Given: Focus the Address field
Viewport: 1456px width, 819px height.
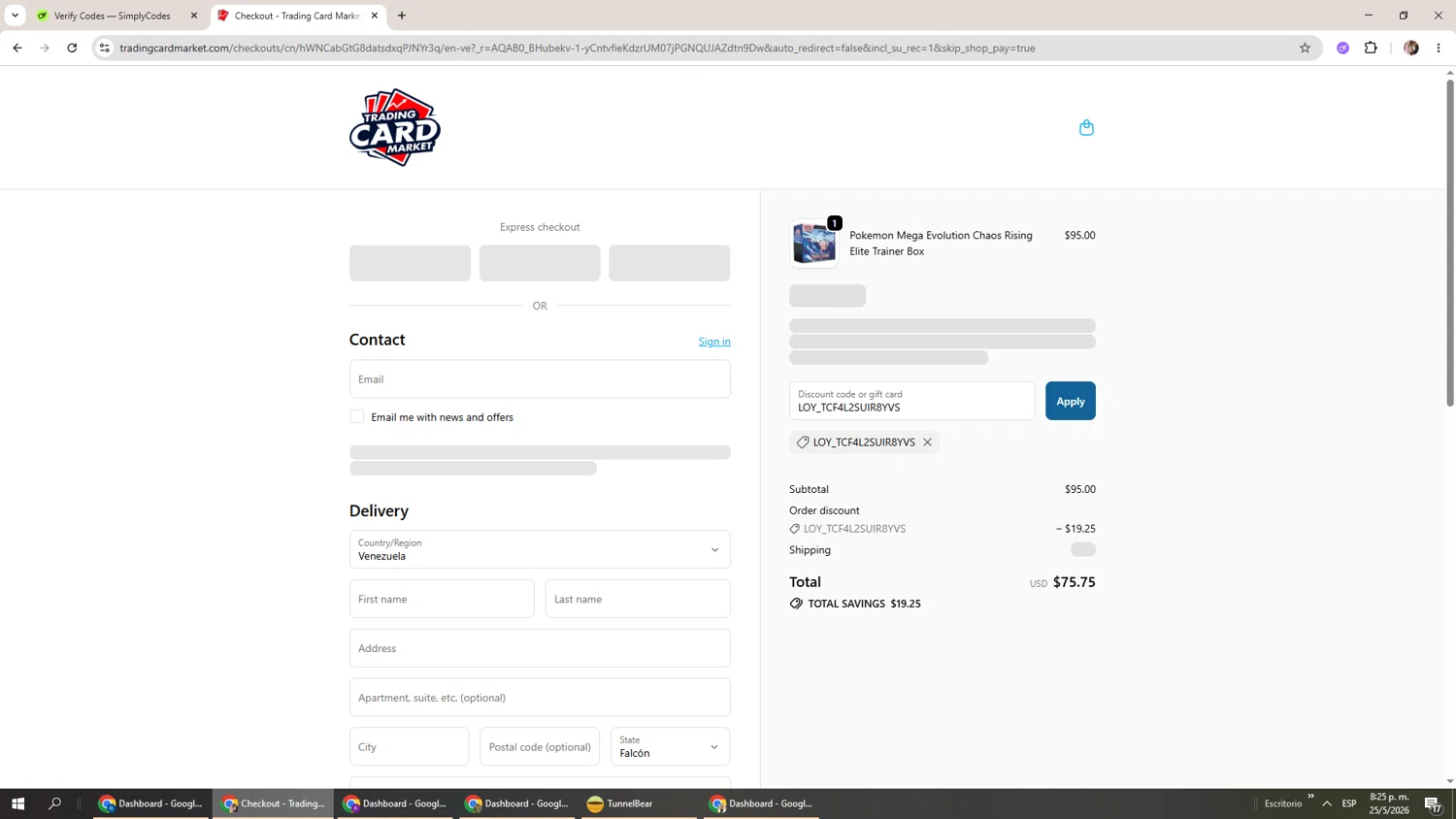Looking at the screenshot, I should 540,648.
